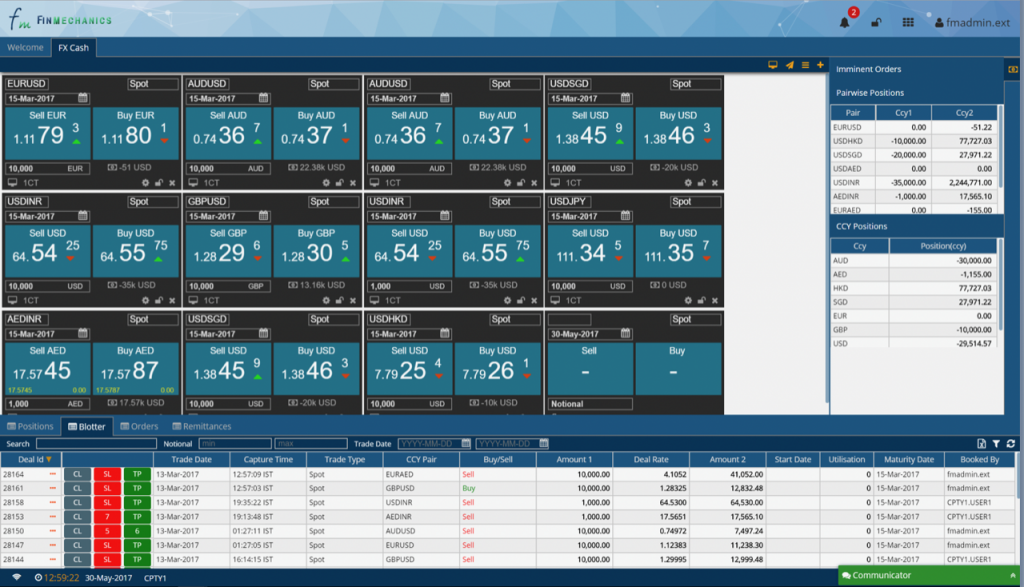Image resolution: width=1024 pixels, height=587 pixels.
Task: Click the filter funnel icon in the blotter
Action: (x=998, y=443)
